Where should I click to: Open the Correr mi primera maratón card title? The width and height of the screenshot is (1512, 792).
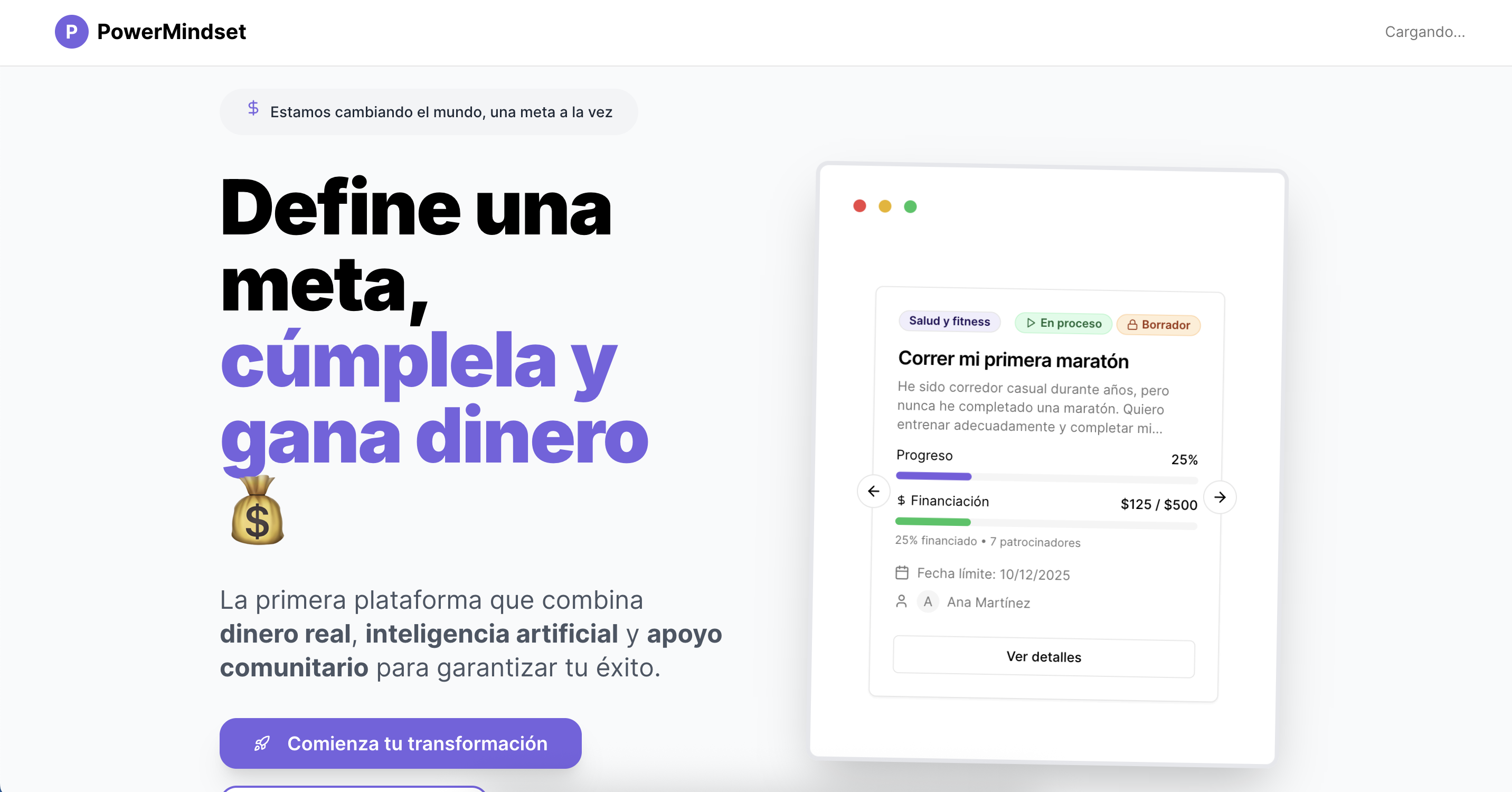(x=1012, y=361)
